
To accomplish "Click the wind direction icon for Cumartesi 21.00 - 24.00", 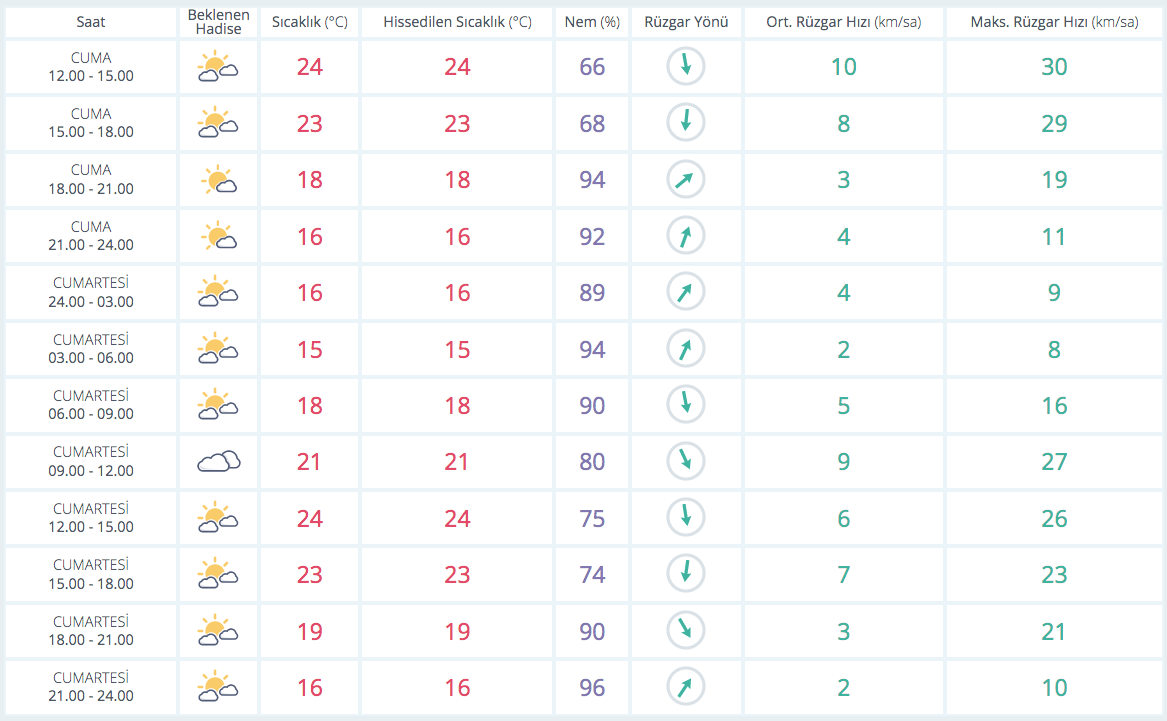I will [686, 688].
